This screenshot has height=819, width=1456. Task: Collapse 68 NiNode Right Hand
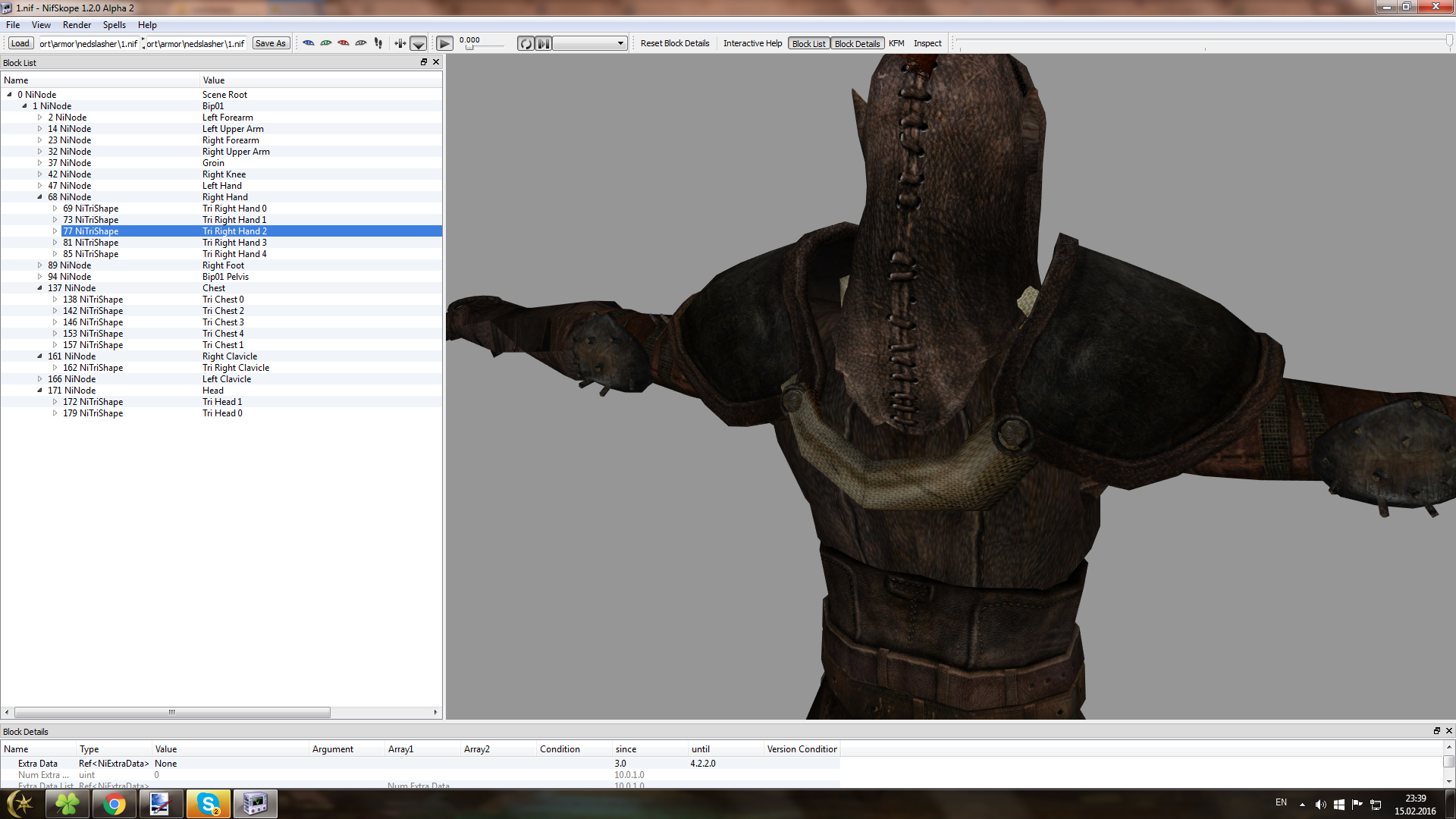39,197
